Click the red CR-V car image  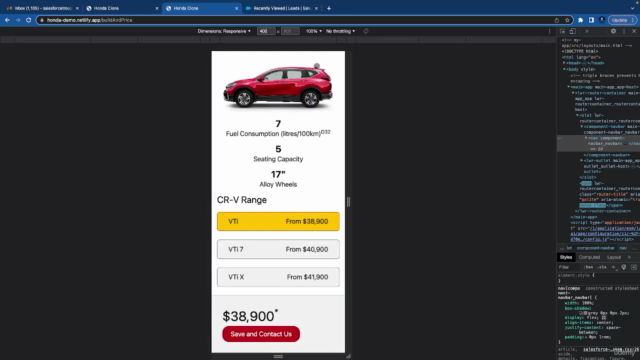pyautogui.click(x=278, y=86)
